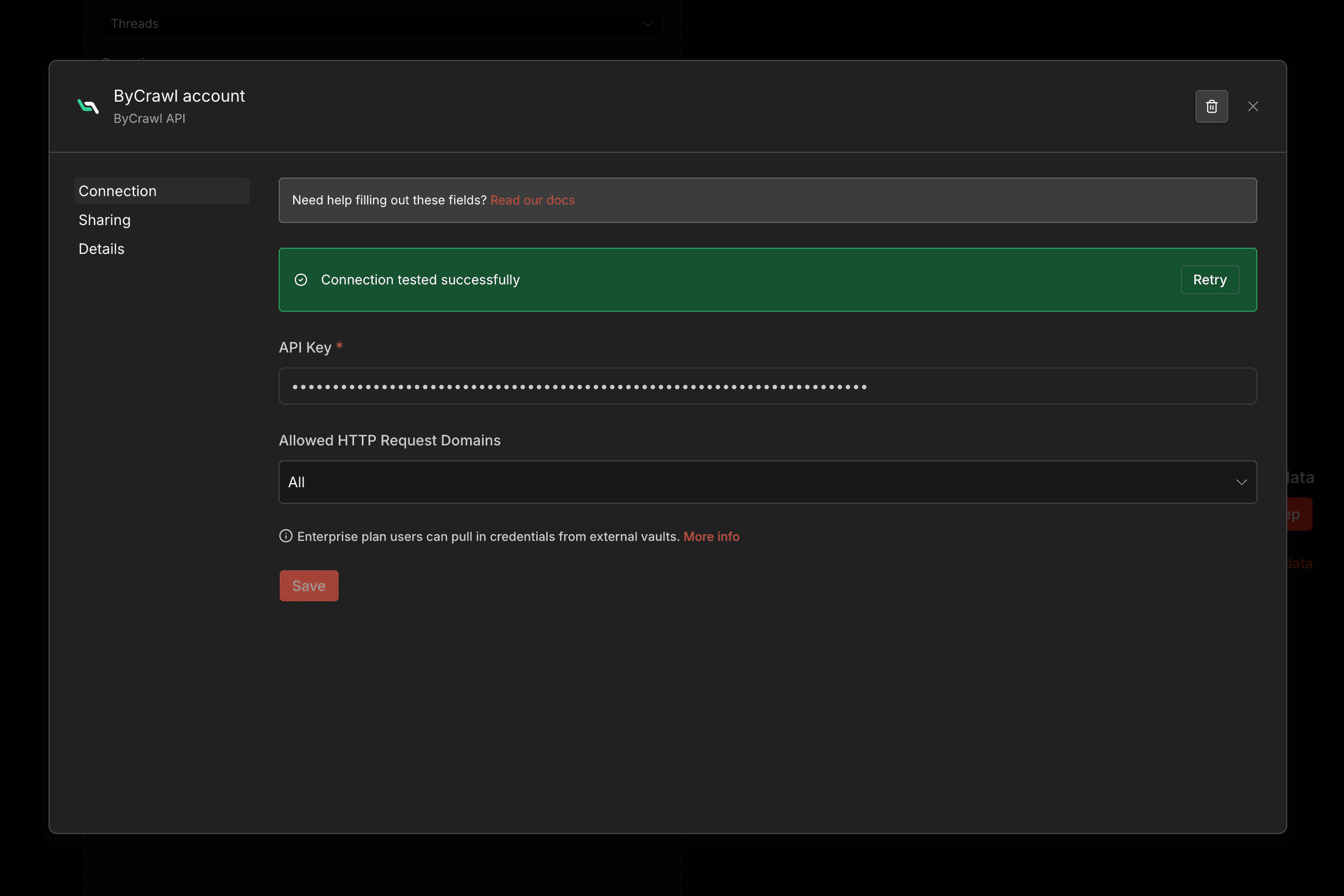Click into the API Key field

pyautogui.click(x=767, y=386)
